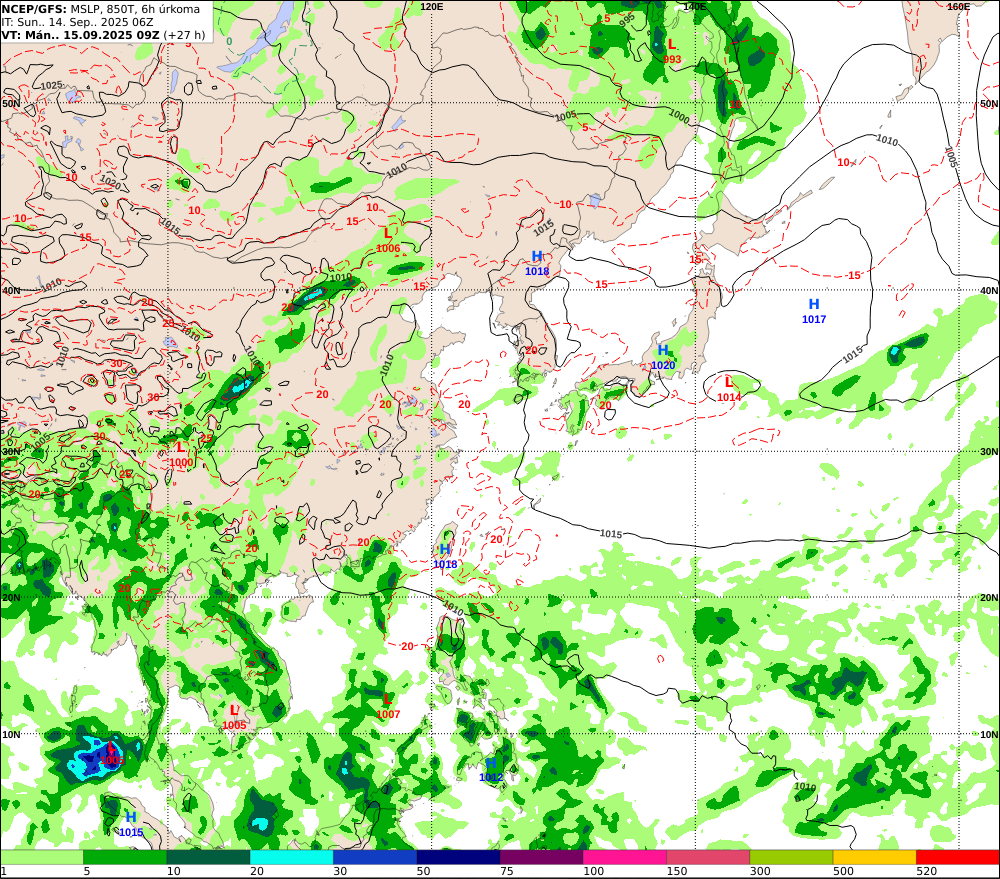The width and height of the screenshot is (1000, 879).
Task: Click the '120E' longitude label
Action: pyautogui.click(x=432, y=6)
